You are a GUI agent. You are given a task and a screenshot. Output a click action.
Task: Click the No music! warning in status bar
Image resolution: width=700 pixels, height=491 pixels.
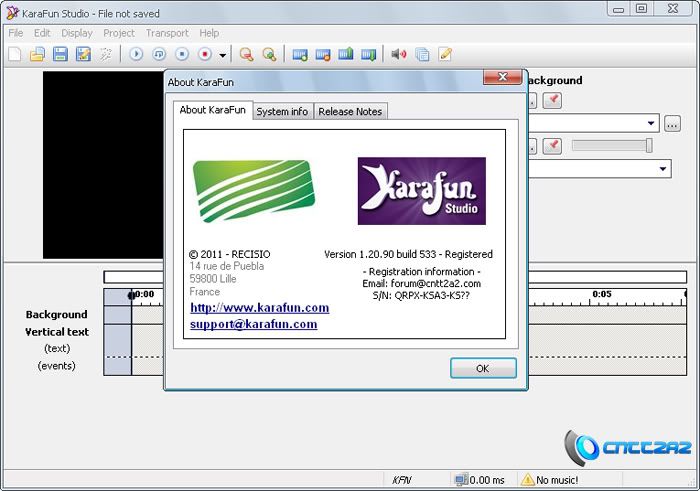550,480
